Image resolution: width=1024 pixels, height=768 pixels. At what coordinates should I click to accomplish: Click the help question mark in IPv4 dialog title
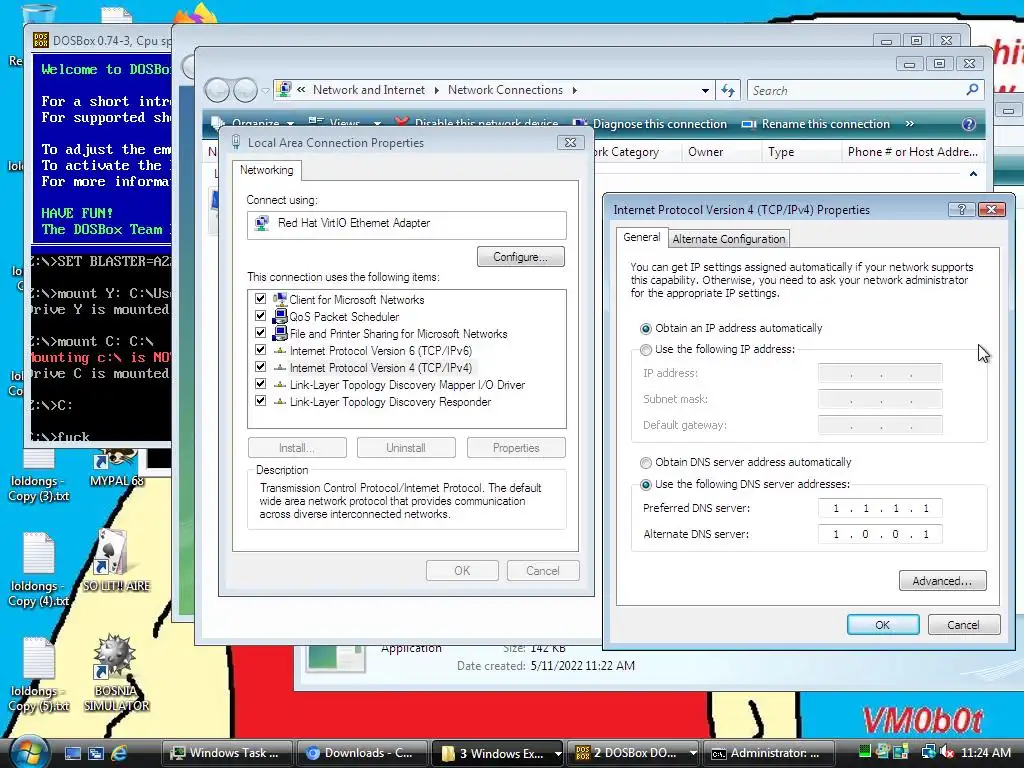click(x=961, y=209)
